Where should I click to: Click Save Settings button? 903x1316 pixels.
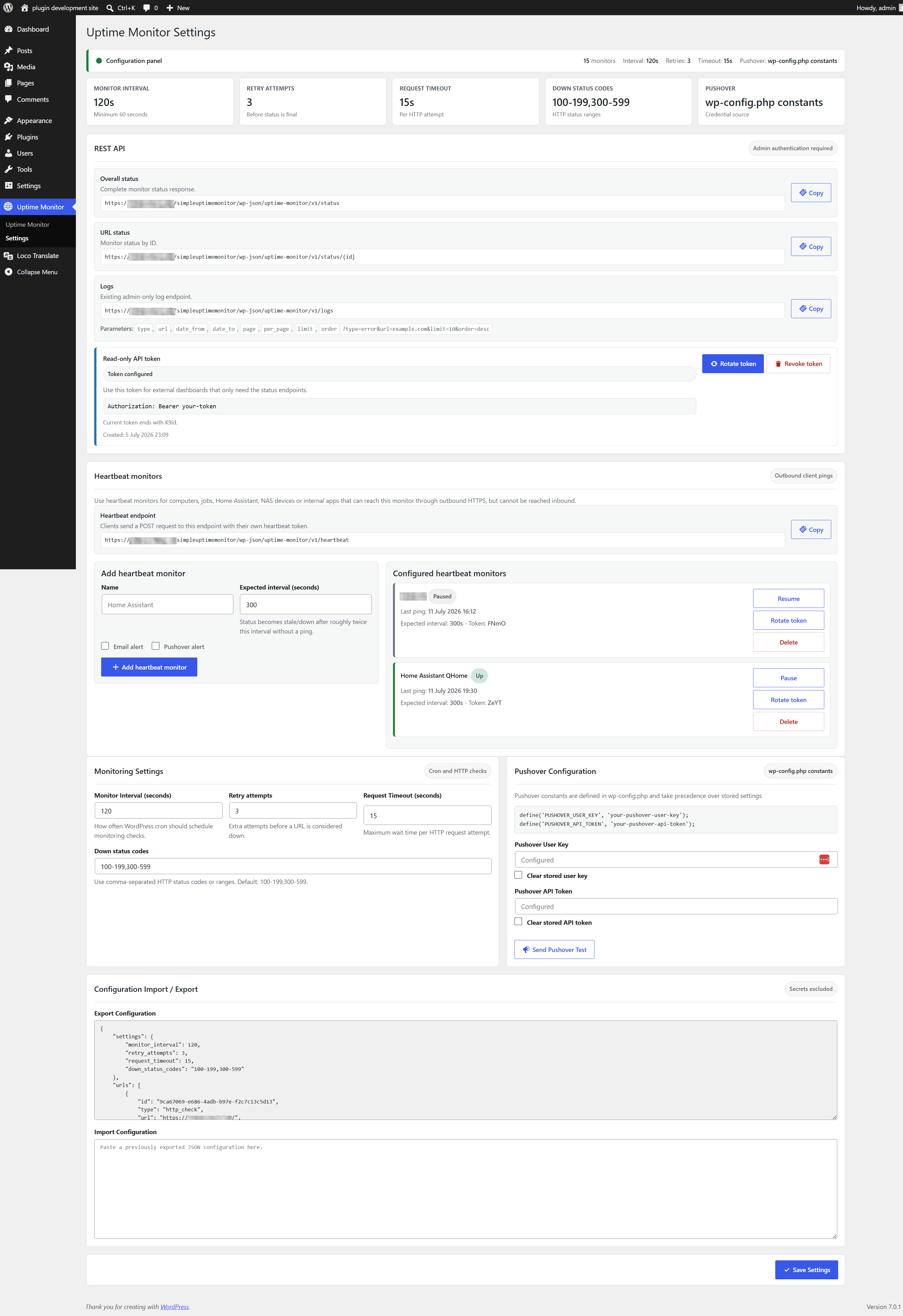806,1270
